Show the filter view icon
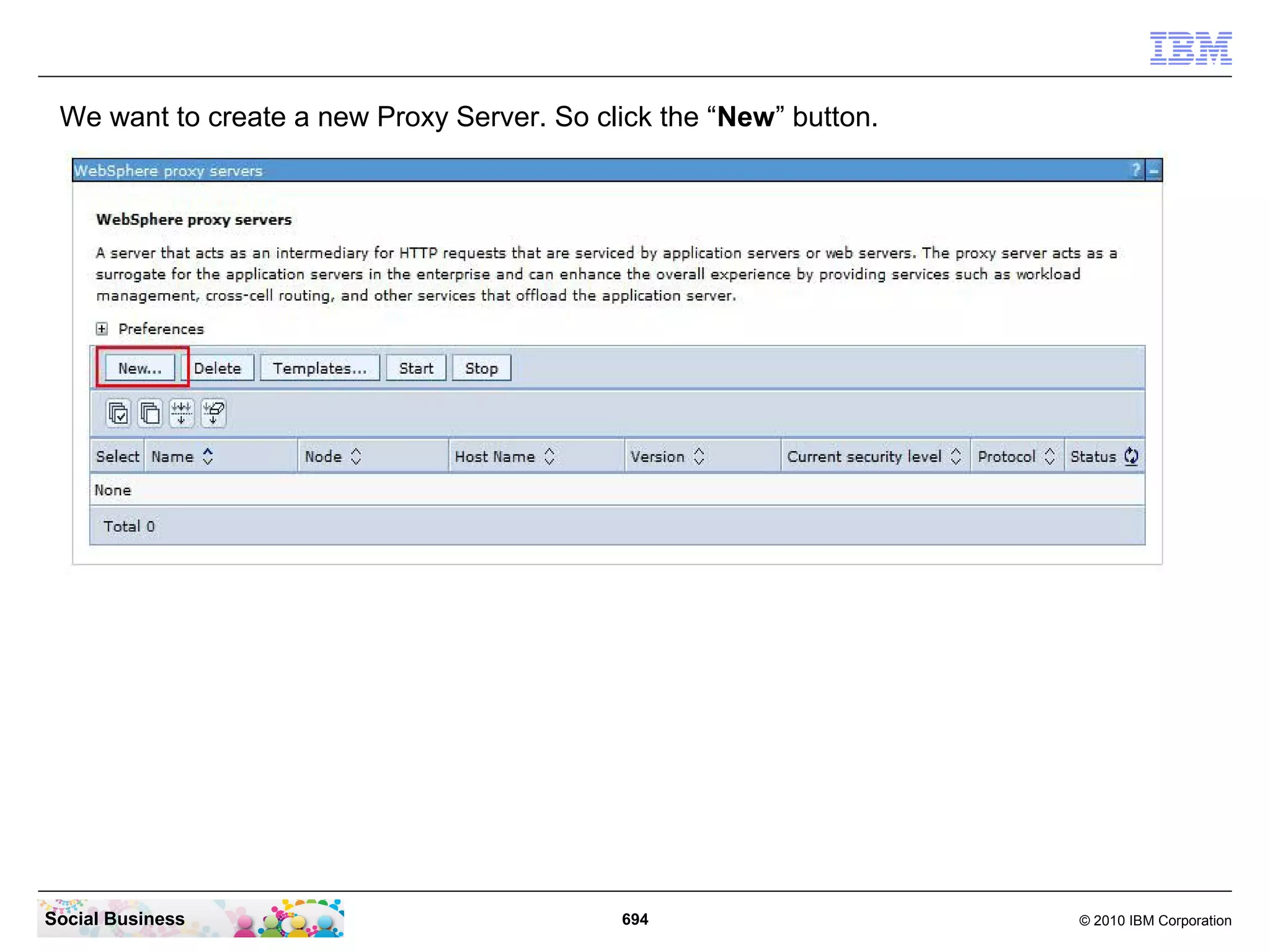This screenshot has height=952, width=1270. tap(182, 413)
